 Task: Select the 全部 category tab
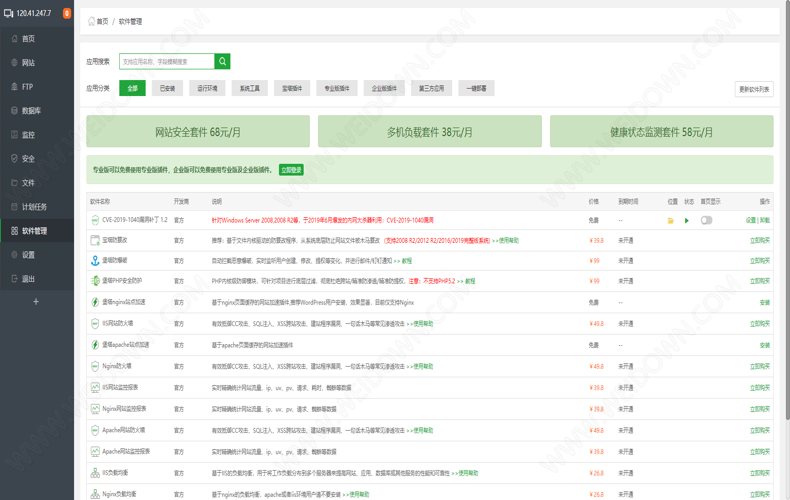(133, 88)
